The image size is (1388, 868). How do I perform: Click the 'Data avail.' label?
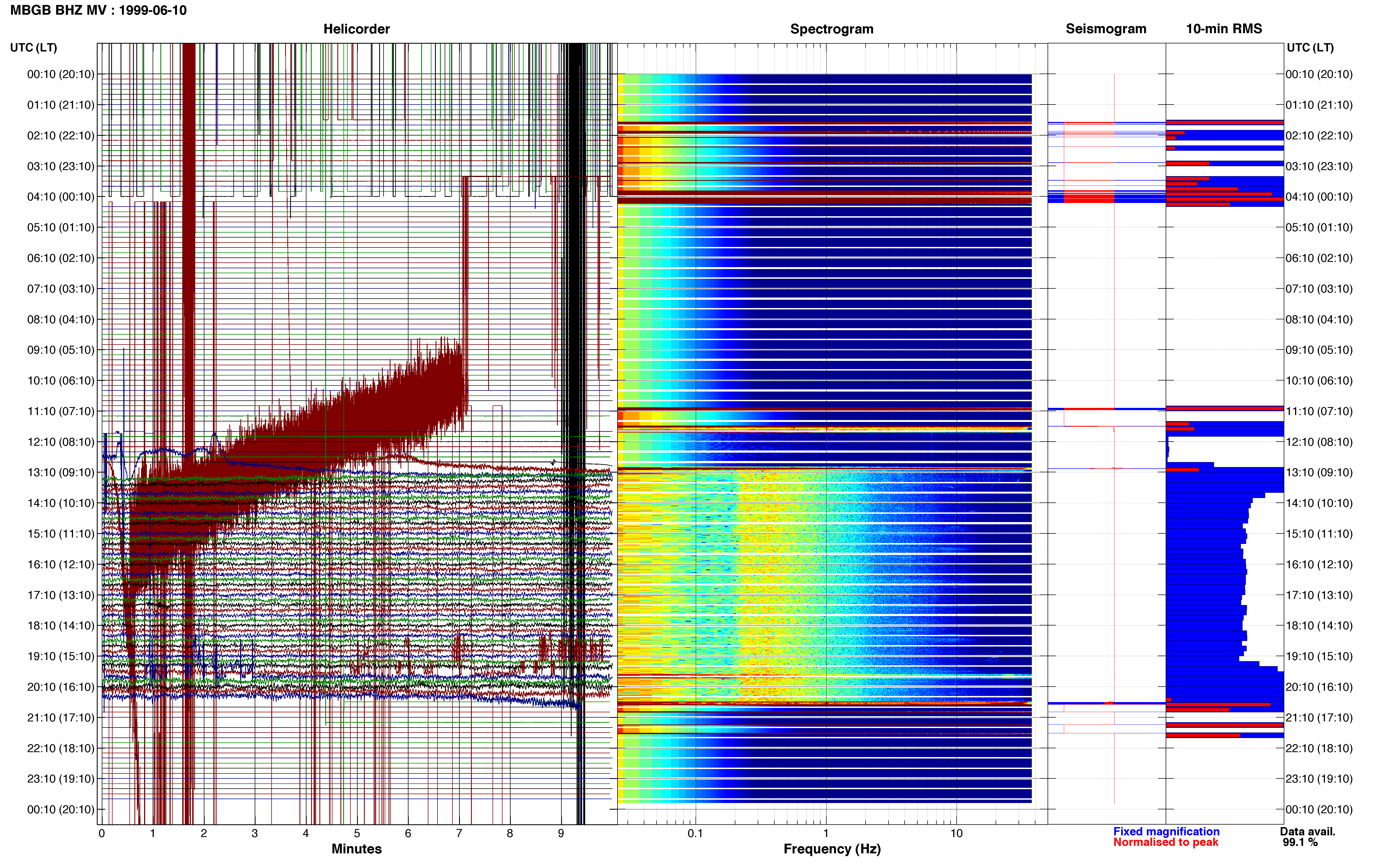[1308, 831]
